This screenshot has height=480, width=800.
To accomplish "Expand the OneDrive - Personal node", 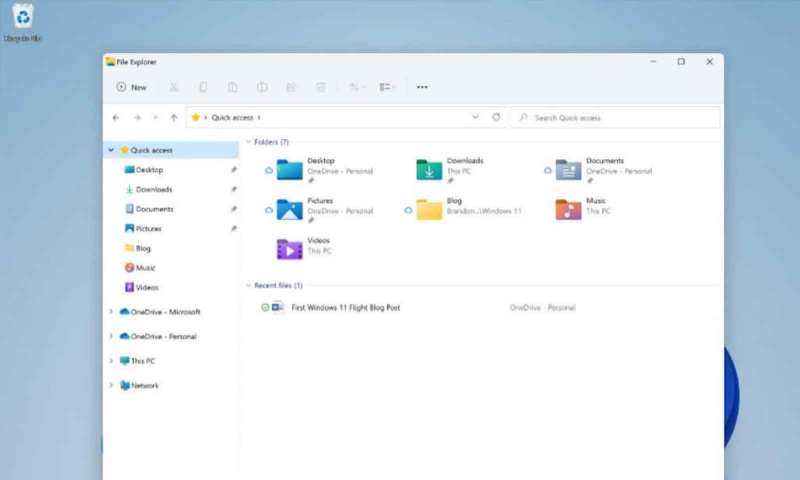I will point(111,336).
